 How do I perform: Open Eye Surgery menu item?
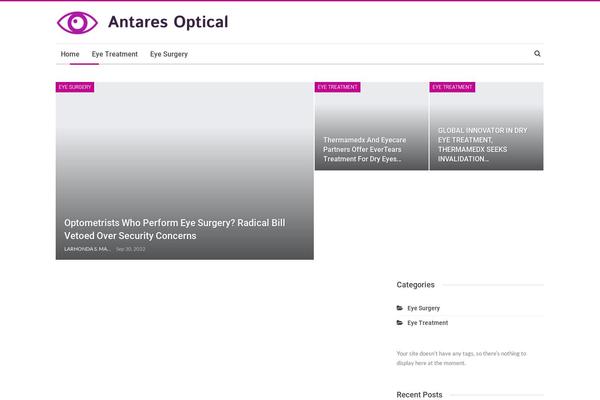click(x=169, y=54)
